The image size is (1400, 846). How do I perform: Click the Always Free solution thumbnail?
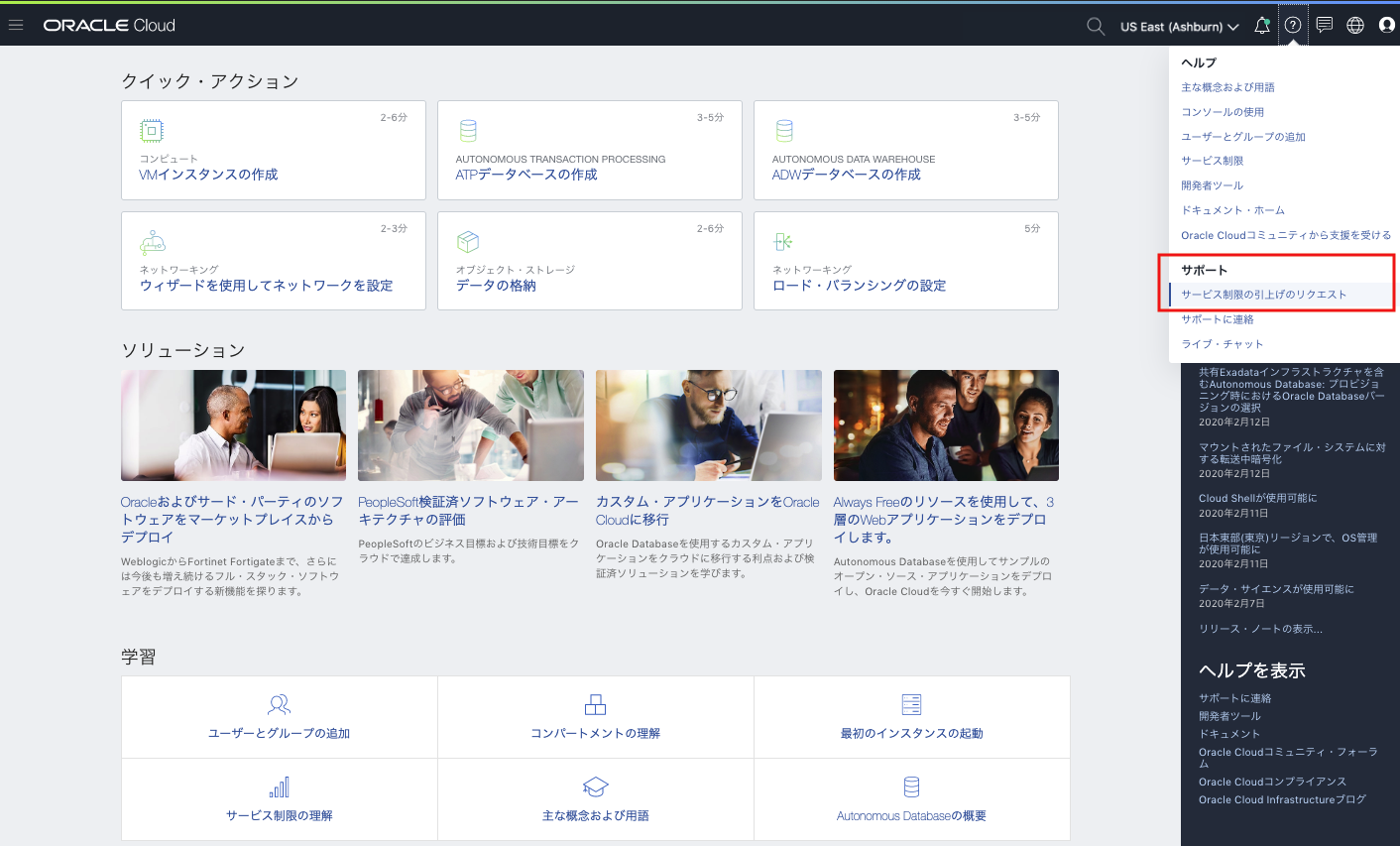[946, 425]
